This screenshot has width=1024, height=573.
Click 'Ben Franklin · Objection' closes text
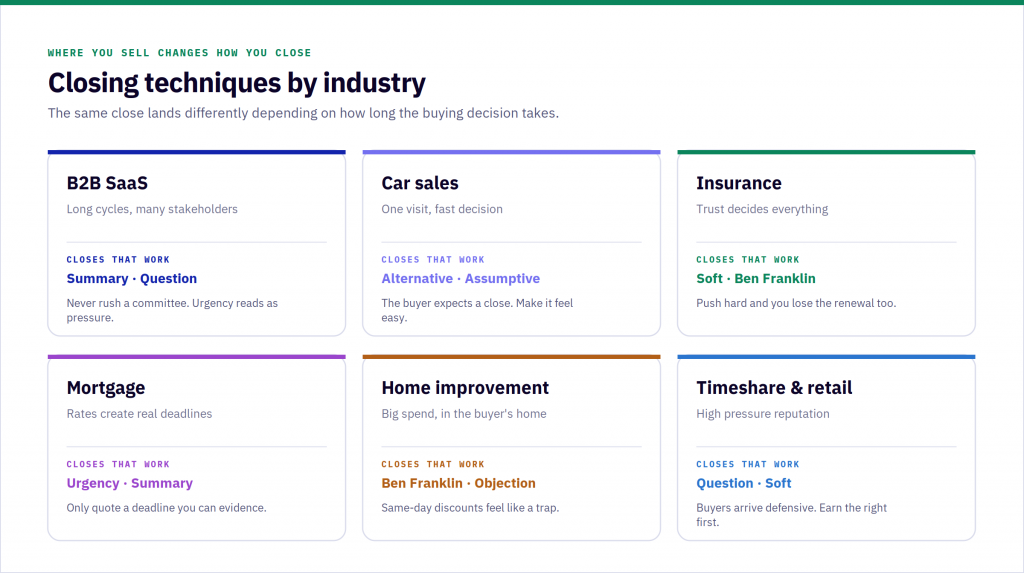point(458,483)
